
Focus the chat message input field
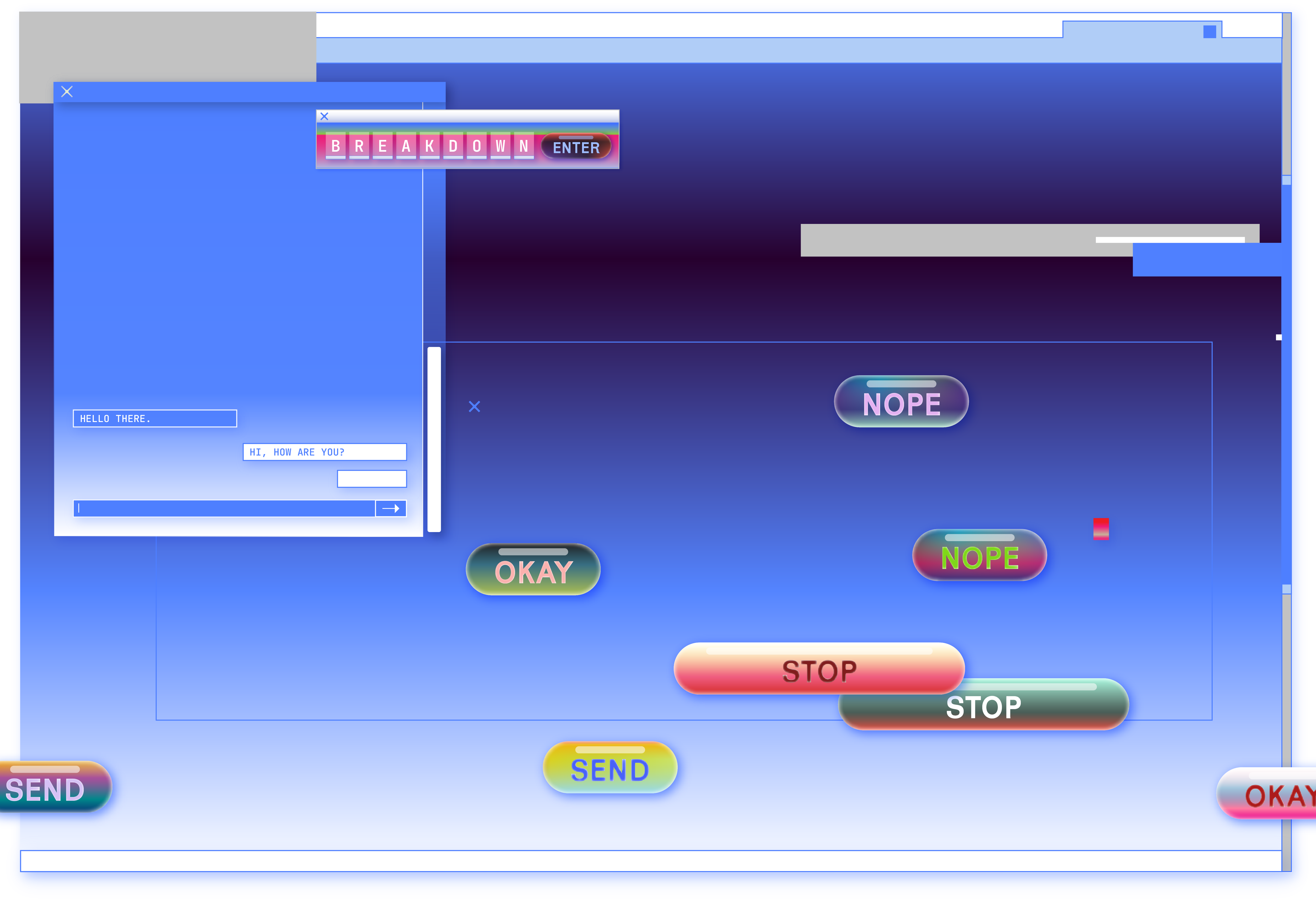tap(224, 509)
